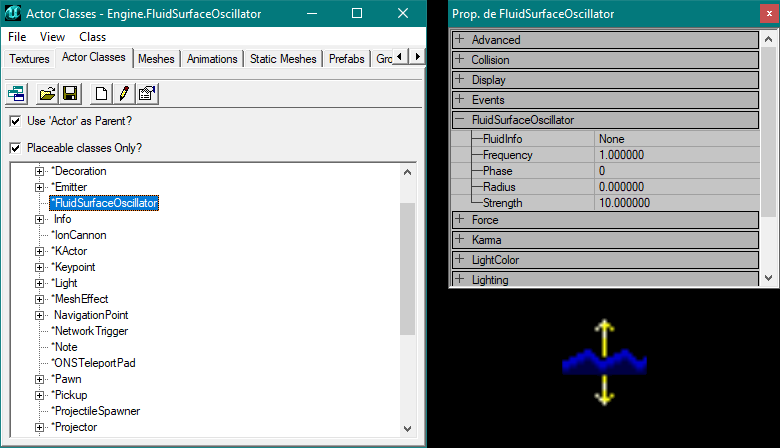Image resolution: width=780 pixels, height=448 pixels.
Task: Click the Phase value field
Action: [x=677, y=171]
